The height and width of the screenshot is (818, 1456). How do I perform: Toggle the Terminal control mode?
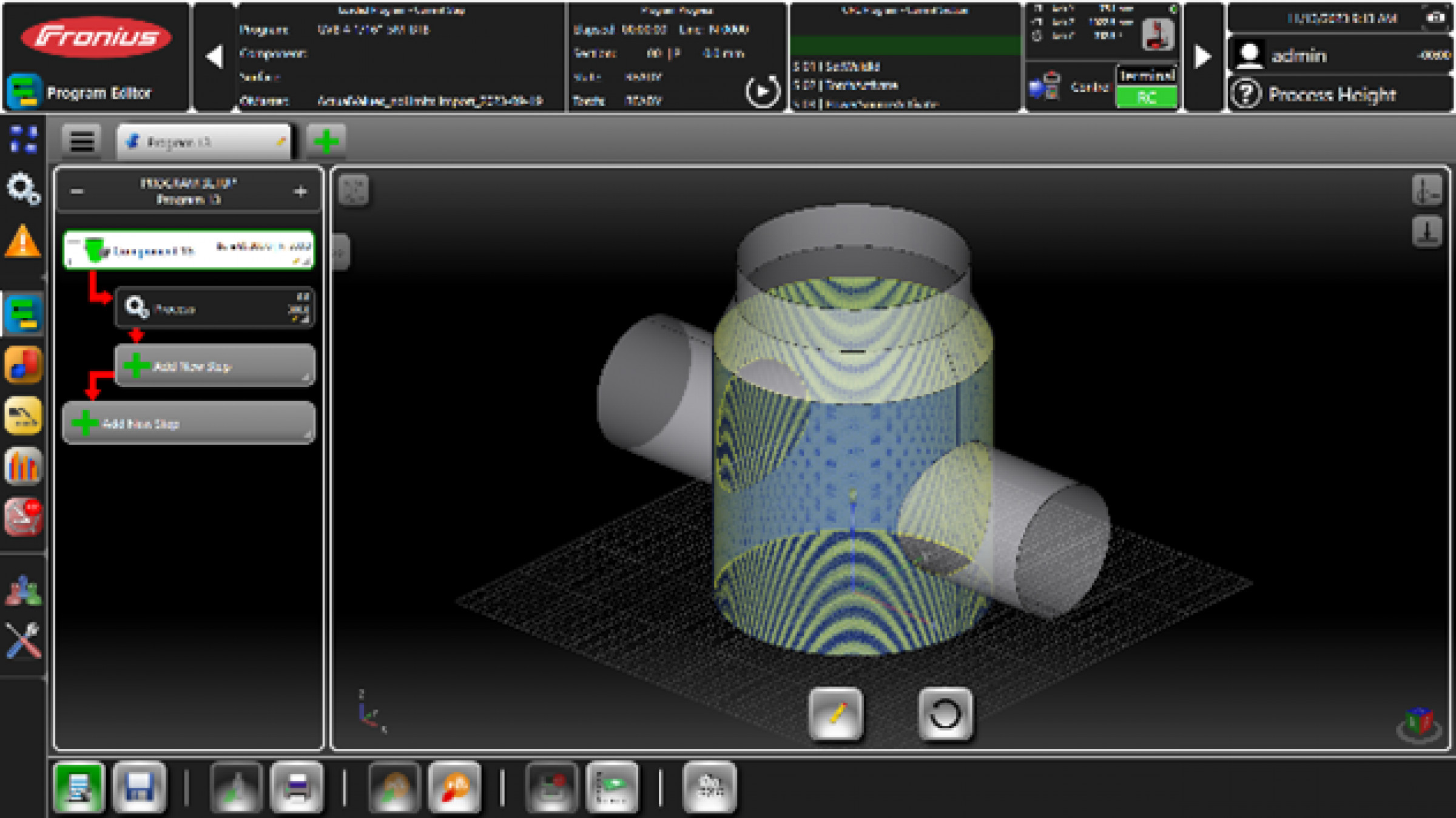tap(1146, 76)
